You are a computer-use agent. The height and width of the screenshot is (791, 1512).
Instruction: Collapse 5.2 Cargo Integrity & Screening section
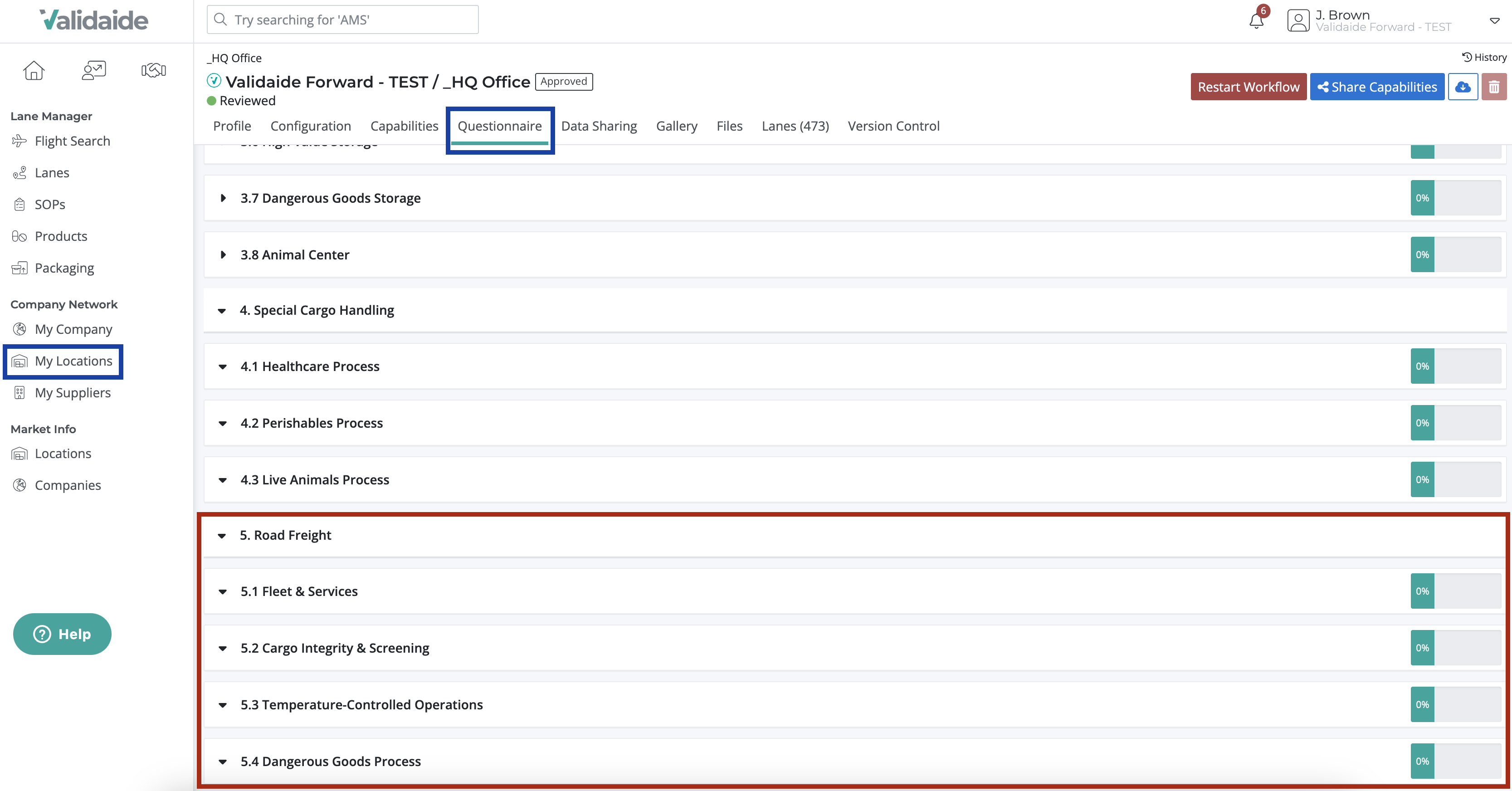tap(223, 649)
